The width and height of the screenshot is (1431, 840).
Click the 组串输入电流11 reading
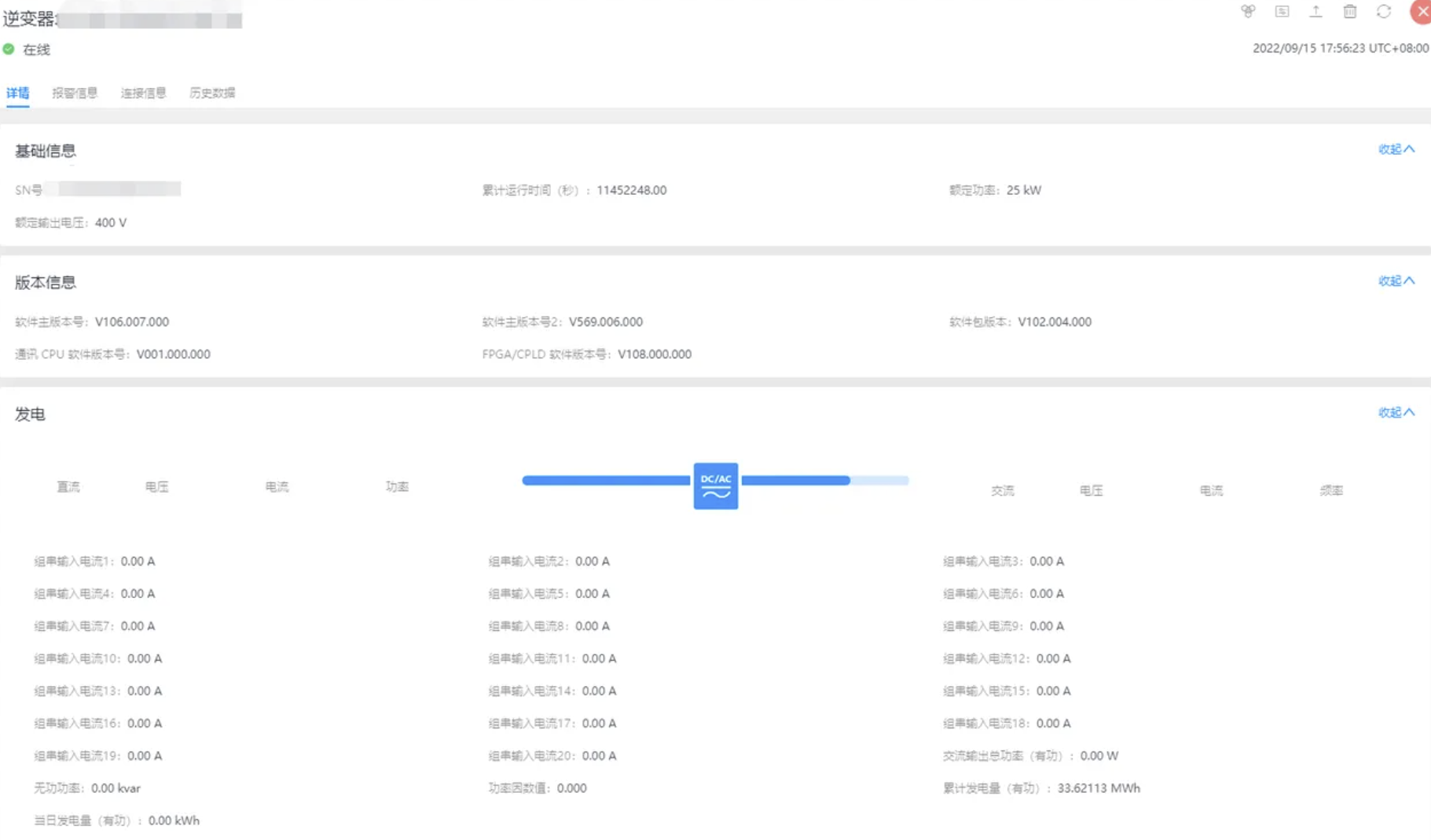[x=552, y=658]
